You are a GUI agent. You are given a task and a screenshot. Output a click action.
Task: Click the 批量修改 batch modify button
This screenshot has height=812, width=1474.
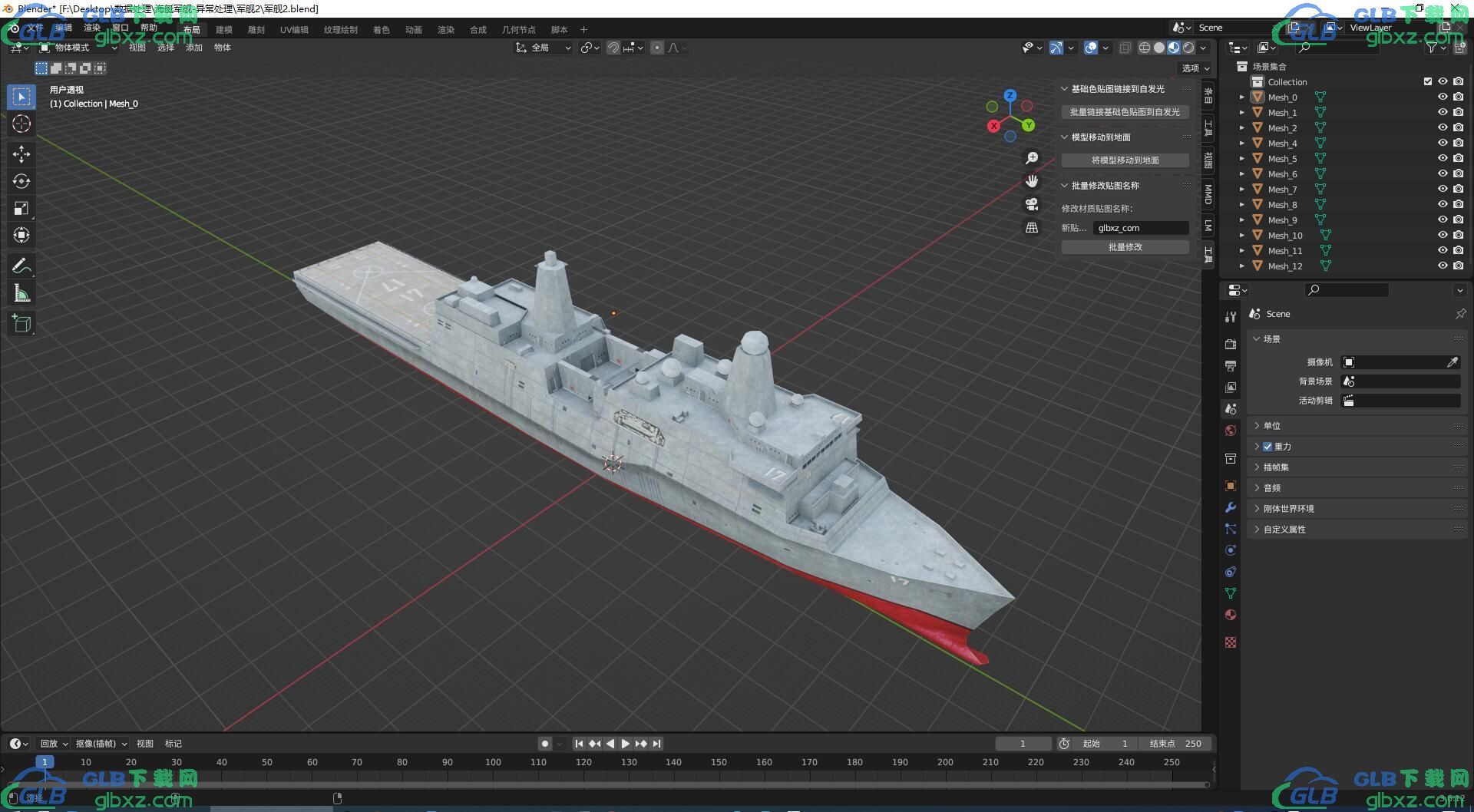[1125, 247]
